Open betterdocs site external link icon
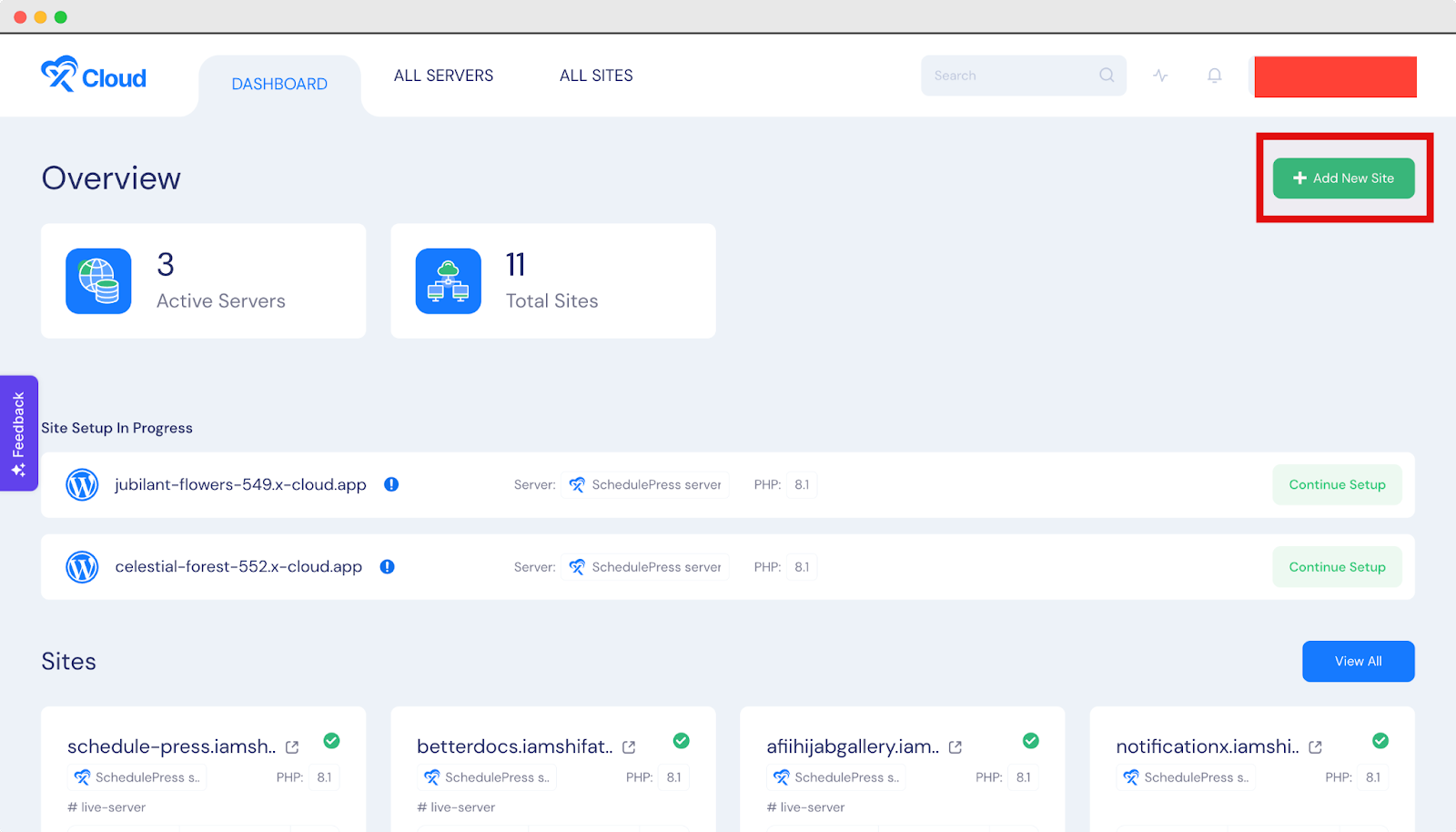The width and height of the screenshot is (1456, 832). coord(629,747)
